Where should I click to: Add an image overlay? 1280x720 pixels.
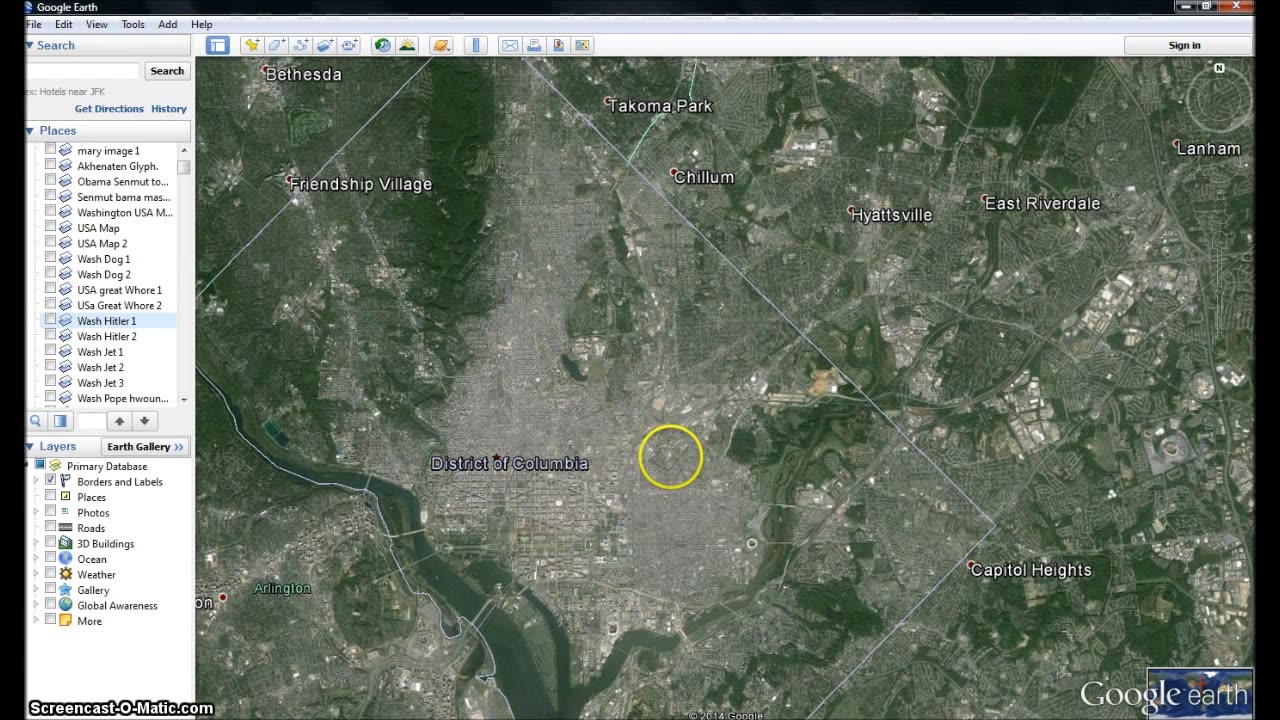click(x=325, y=45)
